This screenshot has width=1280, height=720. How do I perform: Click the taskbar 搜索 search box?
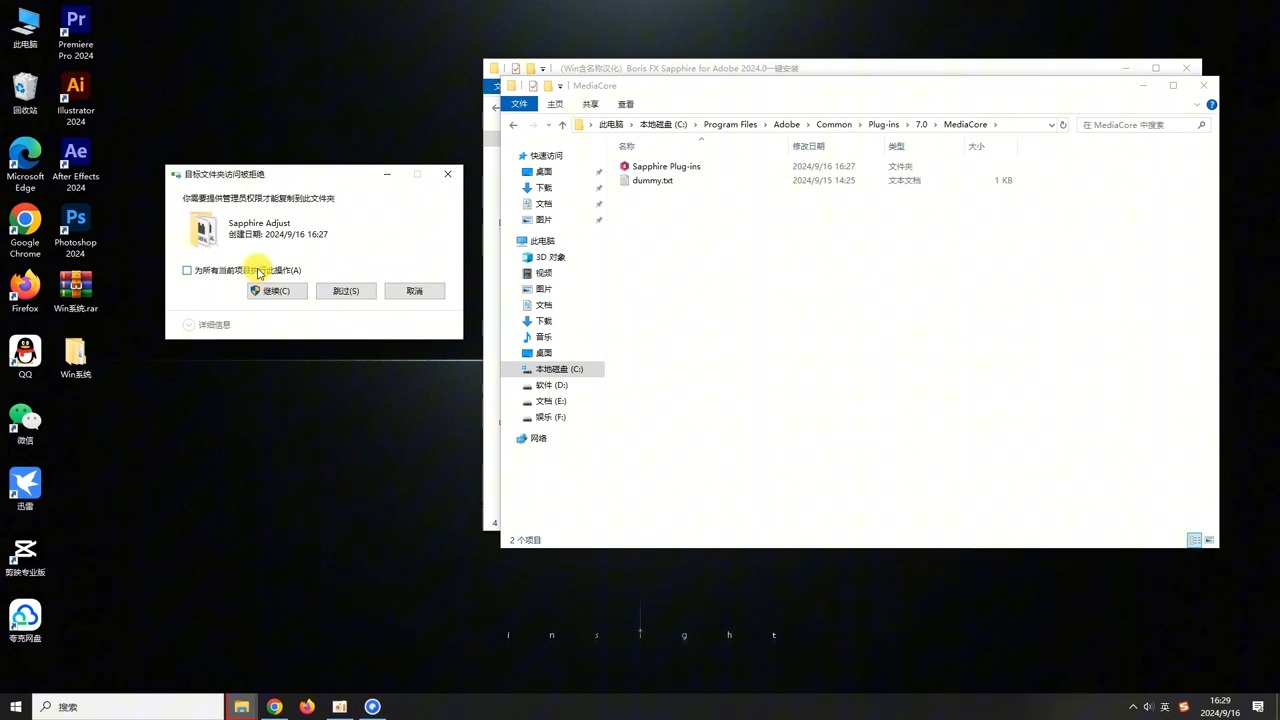tap(128, 707)
